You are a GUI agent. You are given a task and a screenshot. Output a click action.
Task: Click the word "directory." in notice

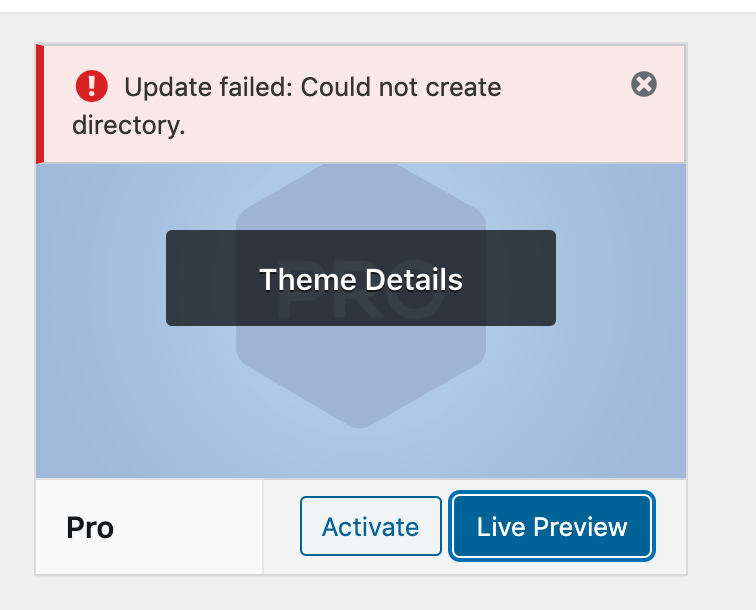click(129, 125)
